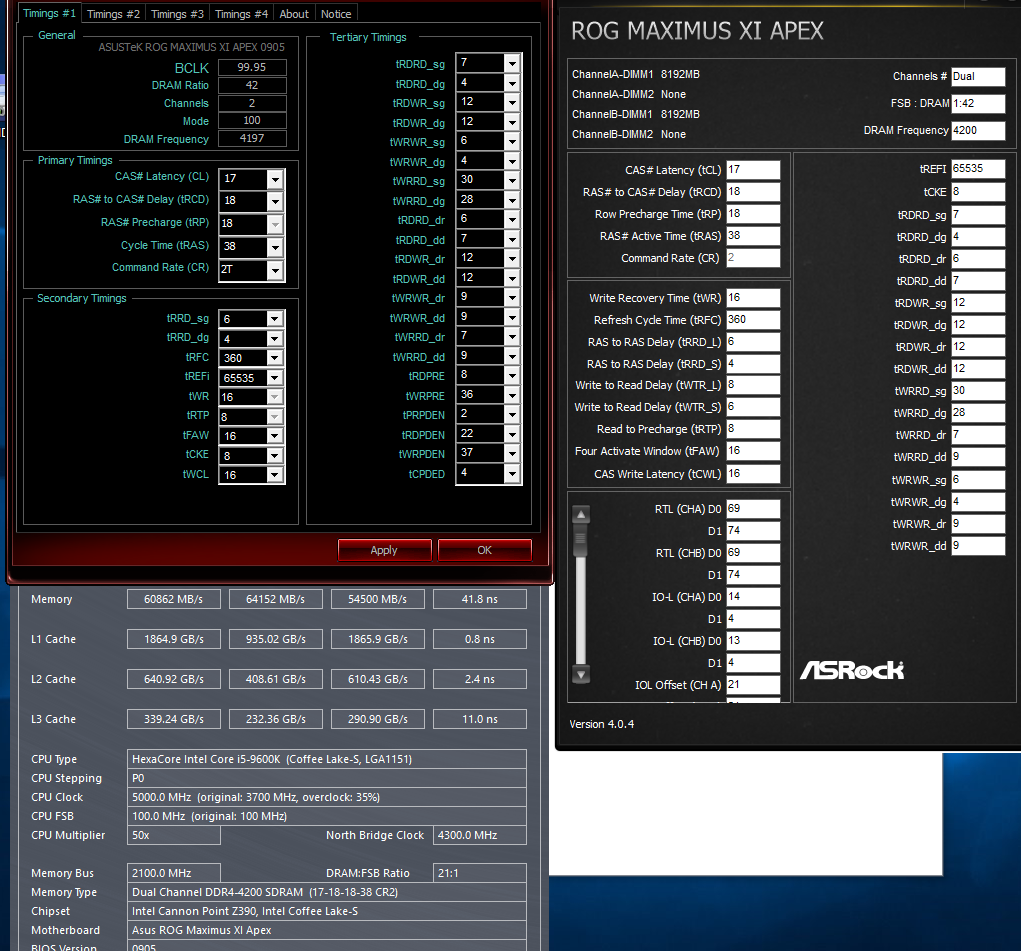Expand the CAS# Latency (CL) dropdown
The image size is (1021, 951).
(x=275, y=179)
